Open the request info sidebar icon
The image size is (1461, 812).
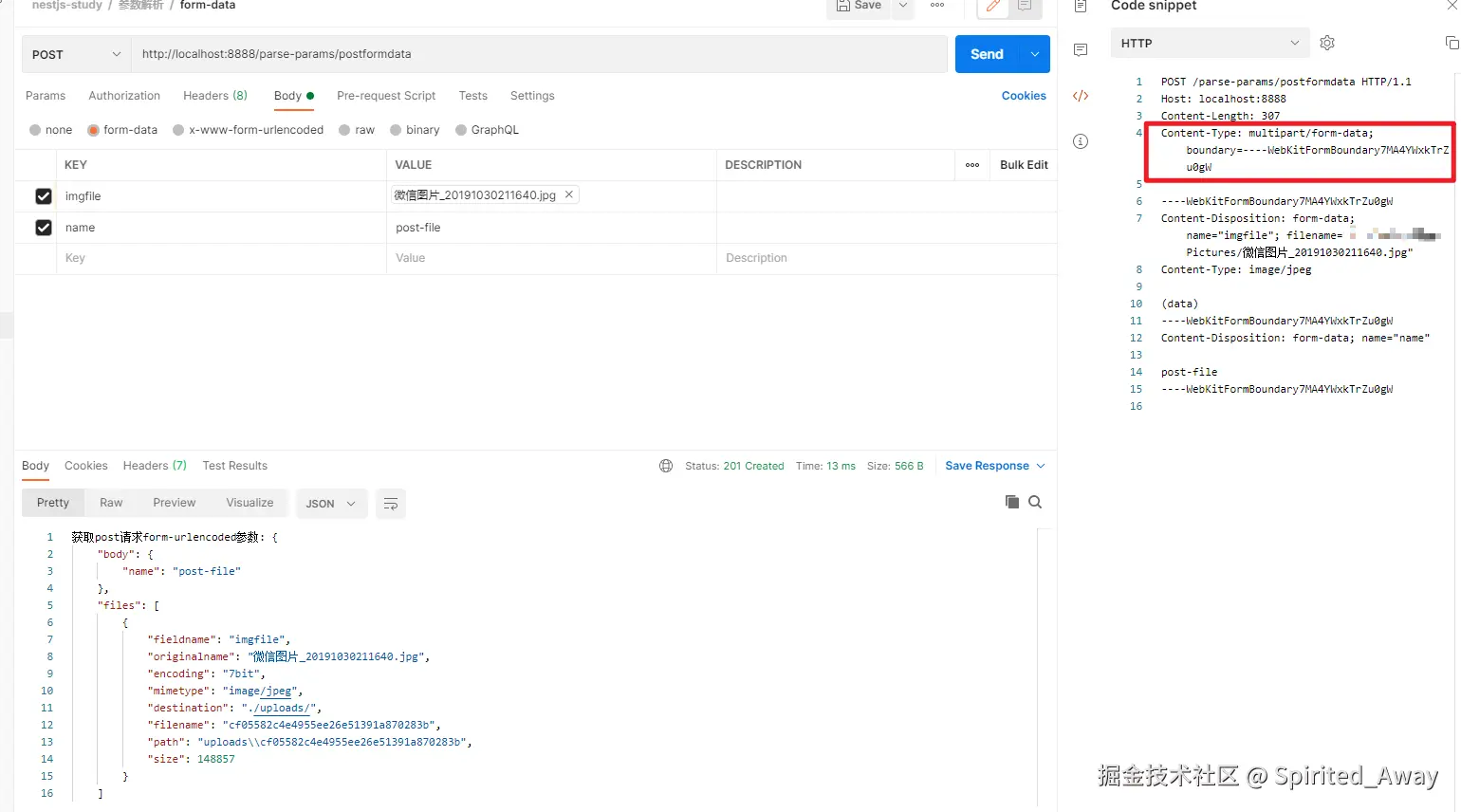click(1080, 141)
